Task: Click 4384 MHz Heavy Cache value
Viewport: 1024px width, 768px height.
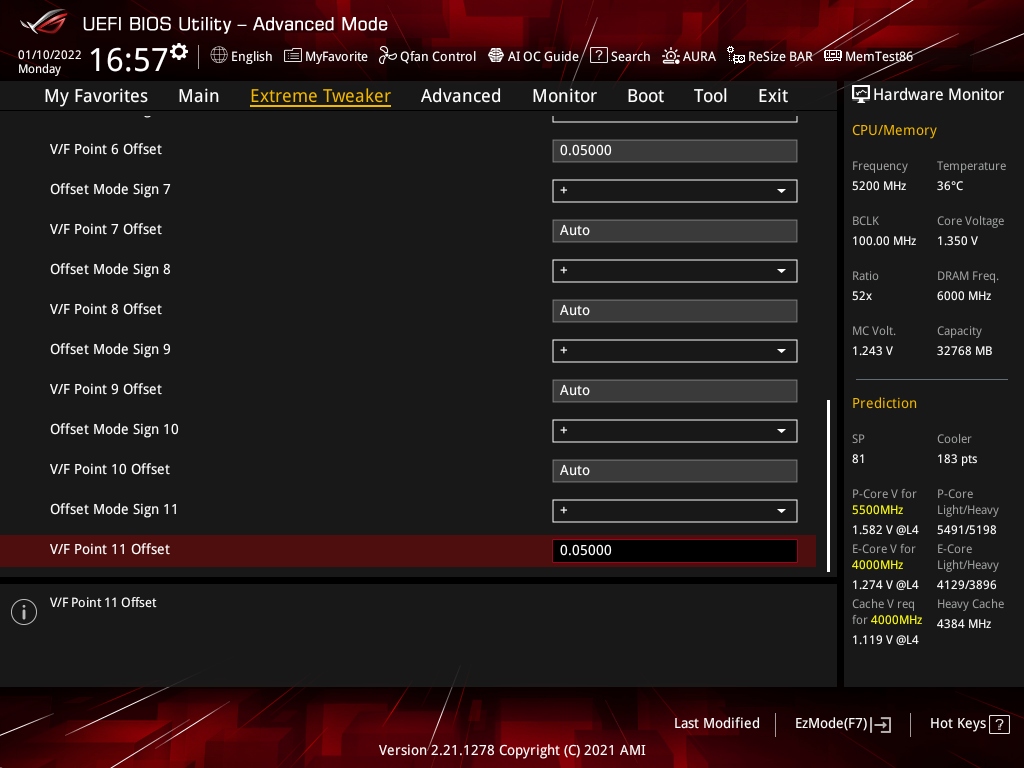Action: click(964, 624)
